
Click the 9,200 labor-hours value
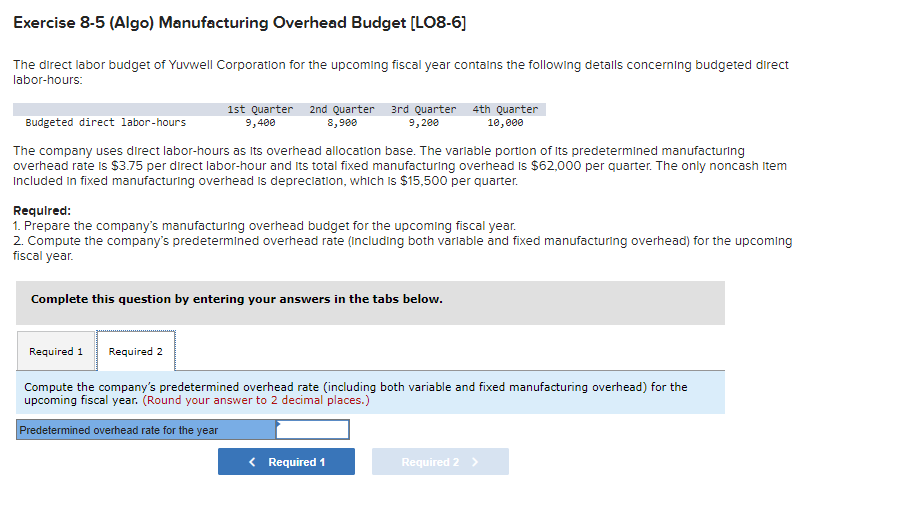pos(424,123)
